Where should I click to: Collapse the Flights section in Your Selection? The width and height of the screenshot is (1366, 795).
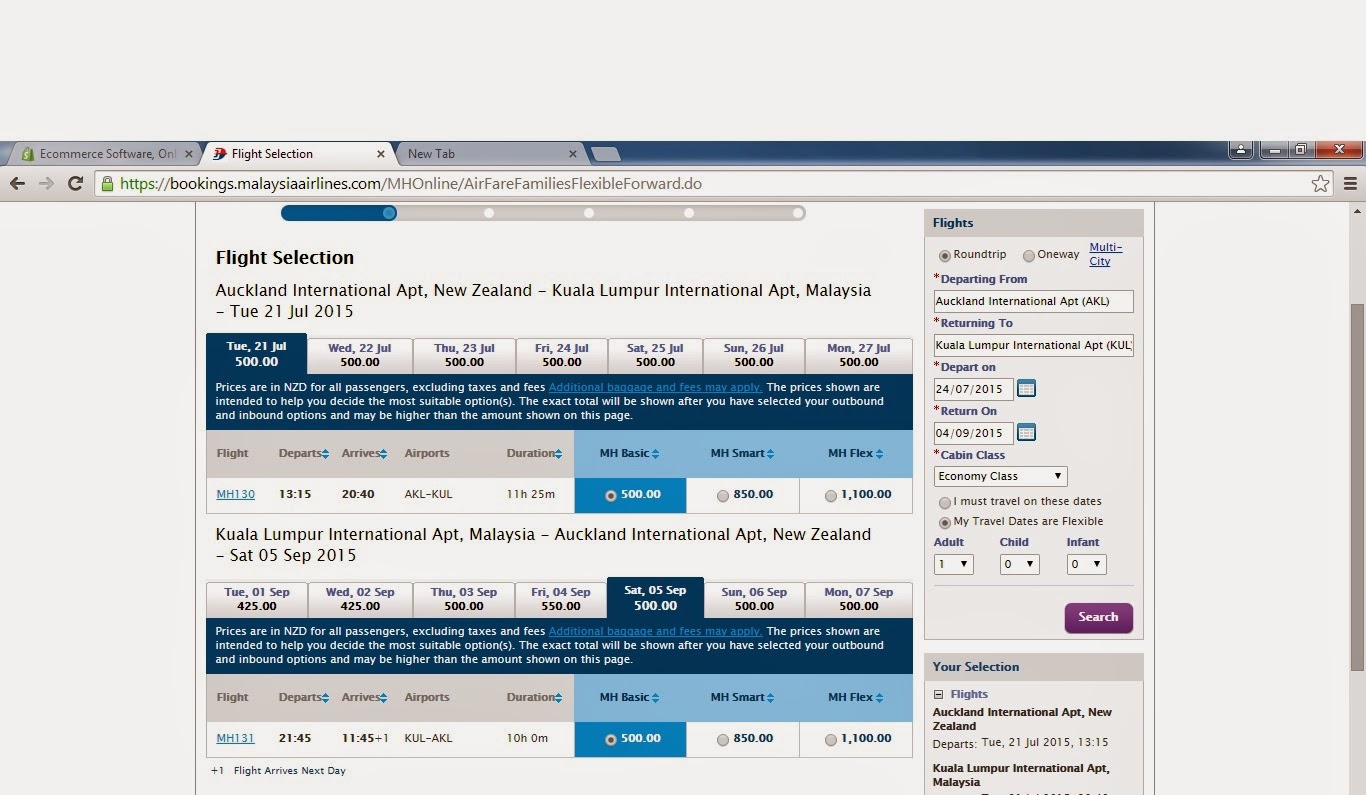coord(938,694)
